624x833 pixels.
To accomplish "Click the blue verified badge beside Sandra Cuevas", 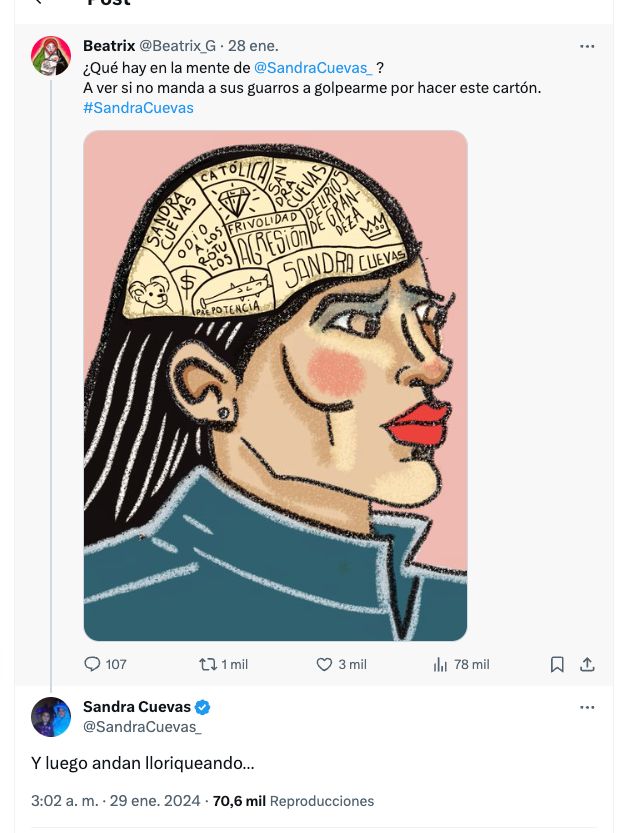I will click(x=202, y=707).
